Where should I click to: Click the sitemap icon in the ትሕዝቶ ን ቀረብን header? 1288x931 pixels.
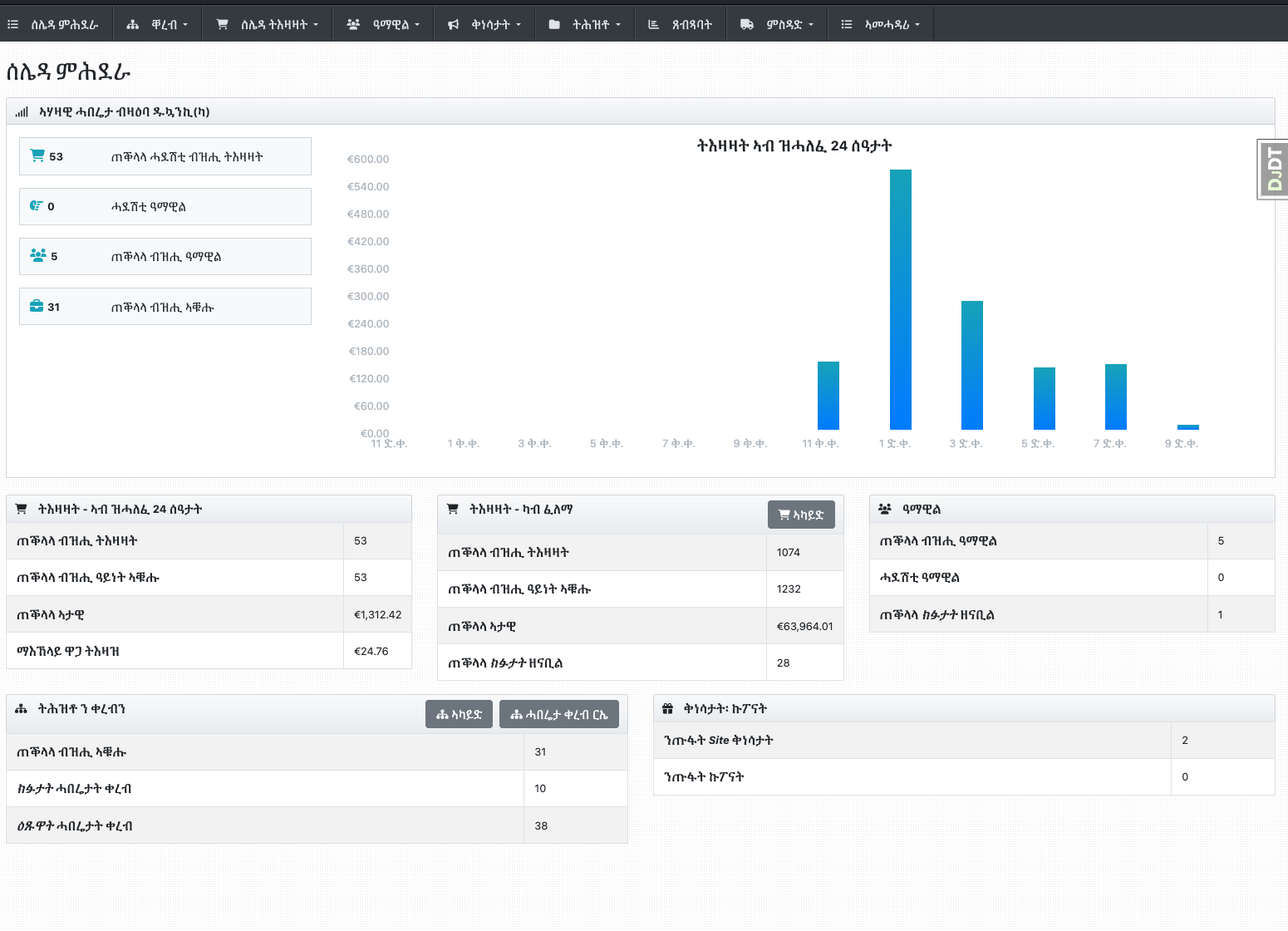[20, 711]
